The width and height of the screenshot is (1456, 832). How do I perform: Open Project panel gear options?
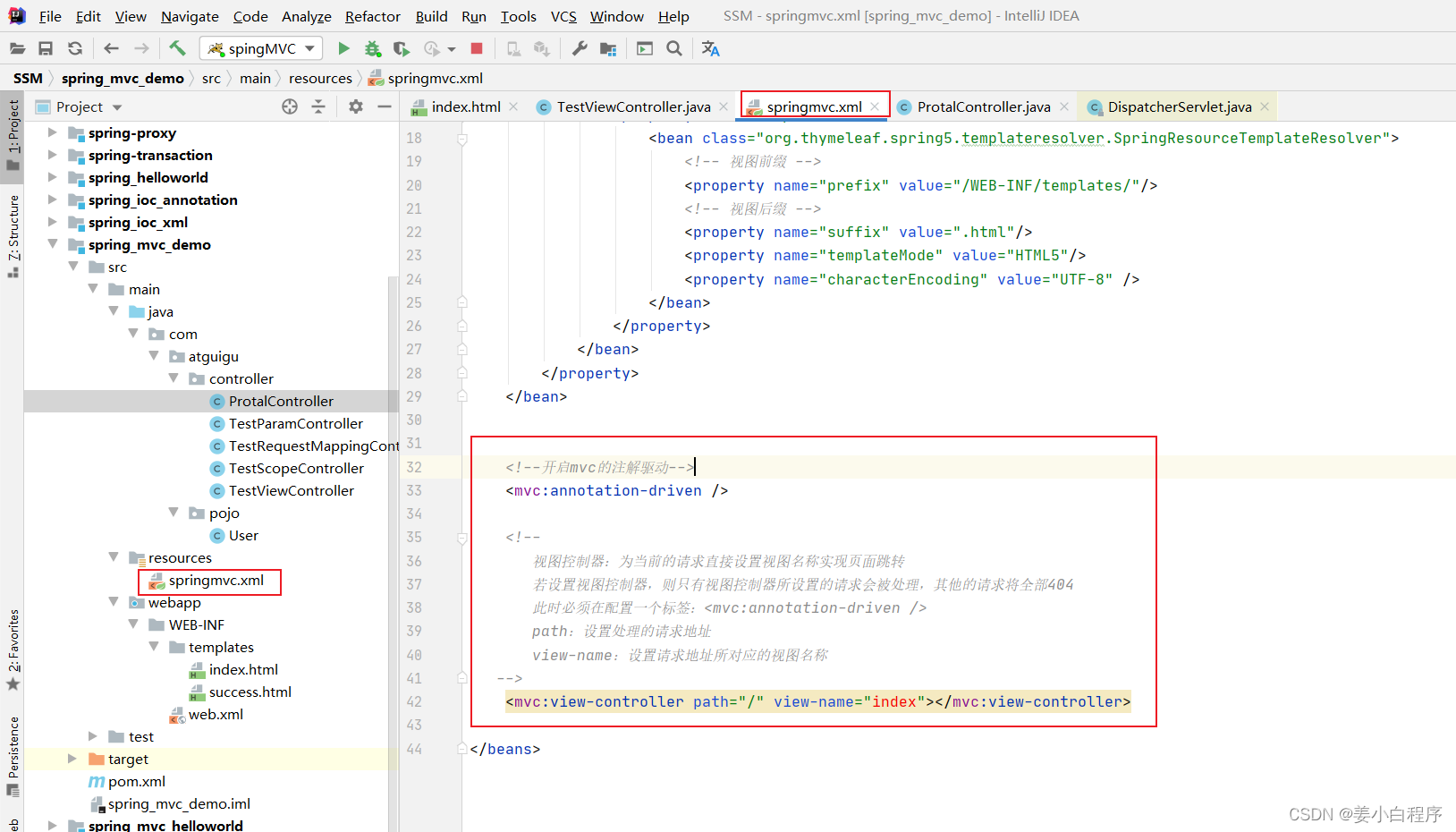click(x=356, y=106)
